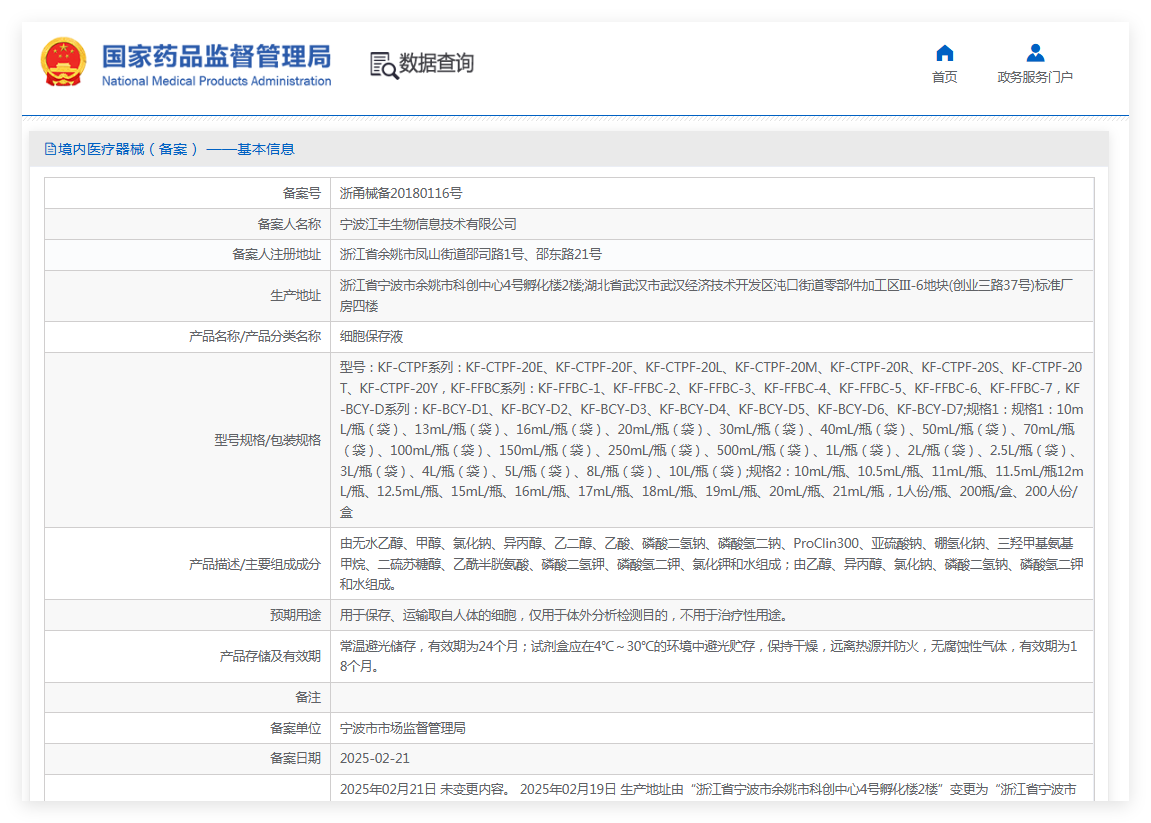Click the product name 细胞保存液 cell
The image size is (1151, 823).
click(712, 336)
